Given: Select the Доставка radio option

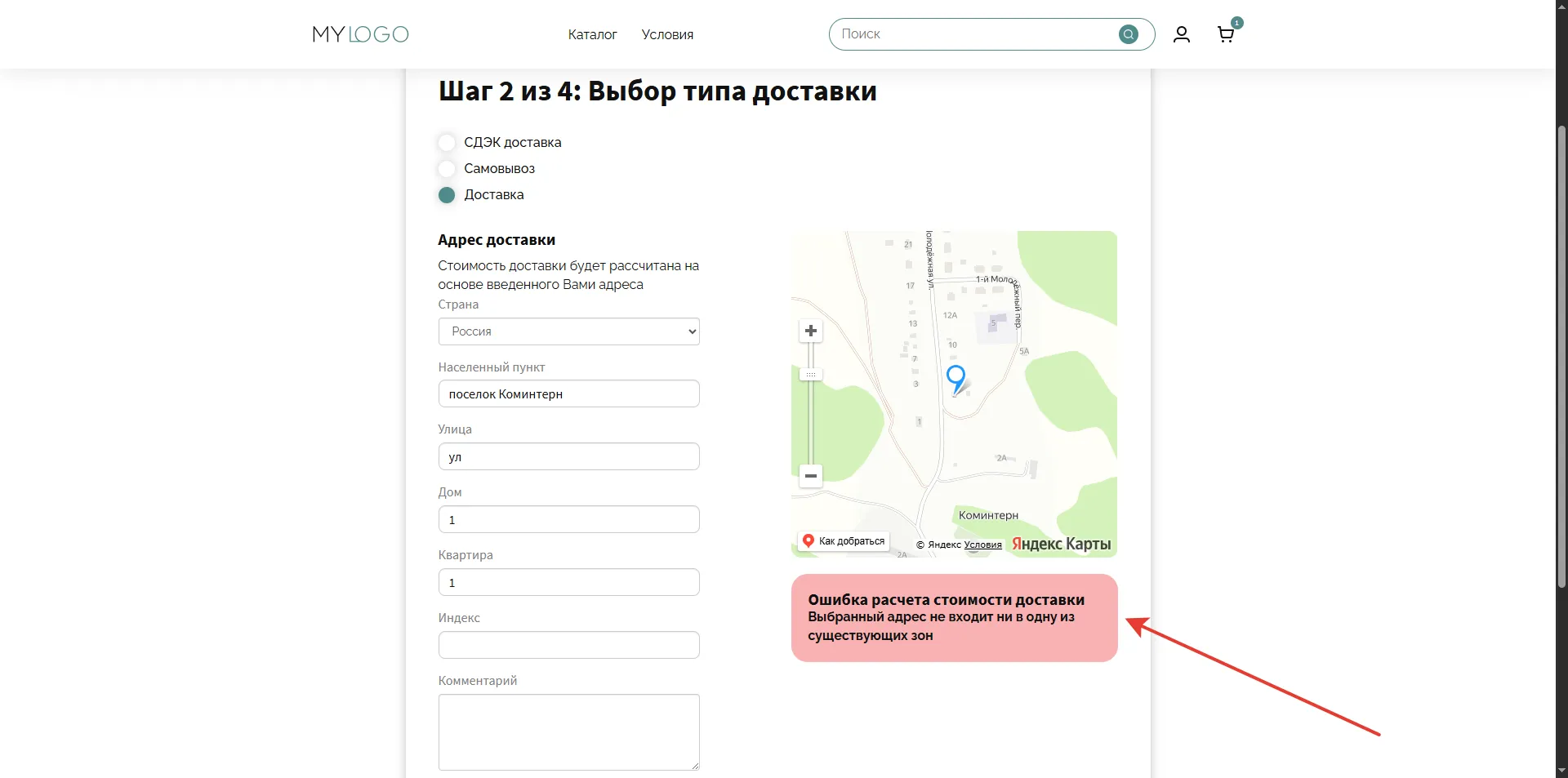Looking at the screenshot, I should (x=447, y=195).
